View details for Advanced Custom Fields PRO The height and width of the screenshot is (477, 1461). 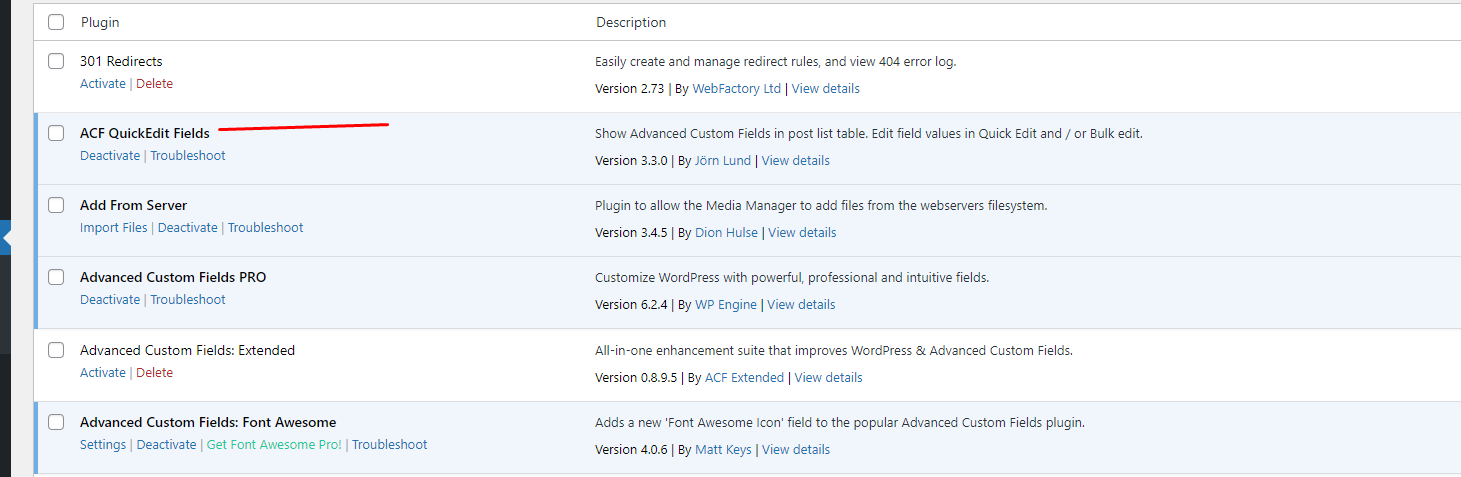(x=801, y=305)
